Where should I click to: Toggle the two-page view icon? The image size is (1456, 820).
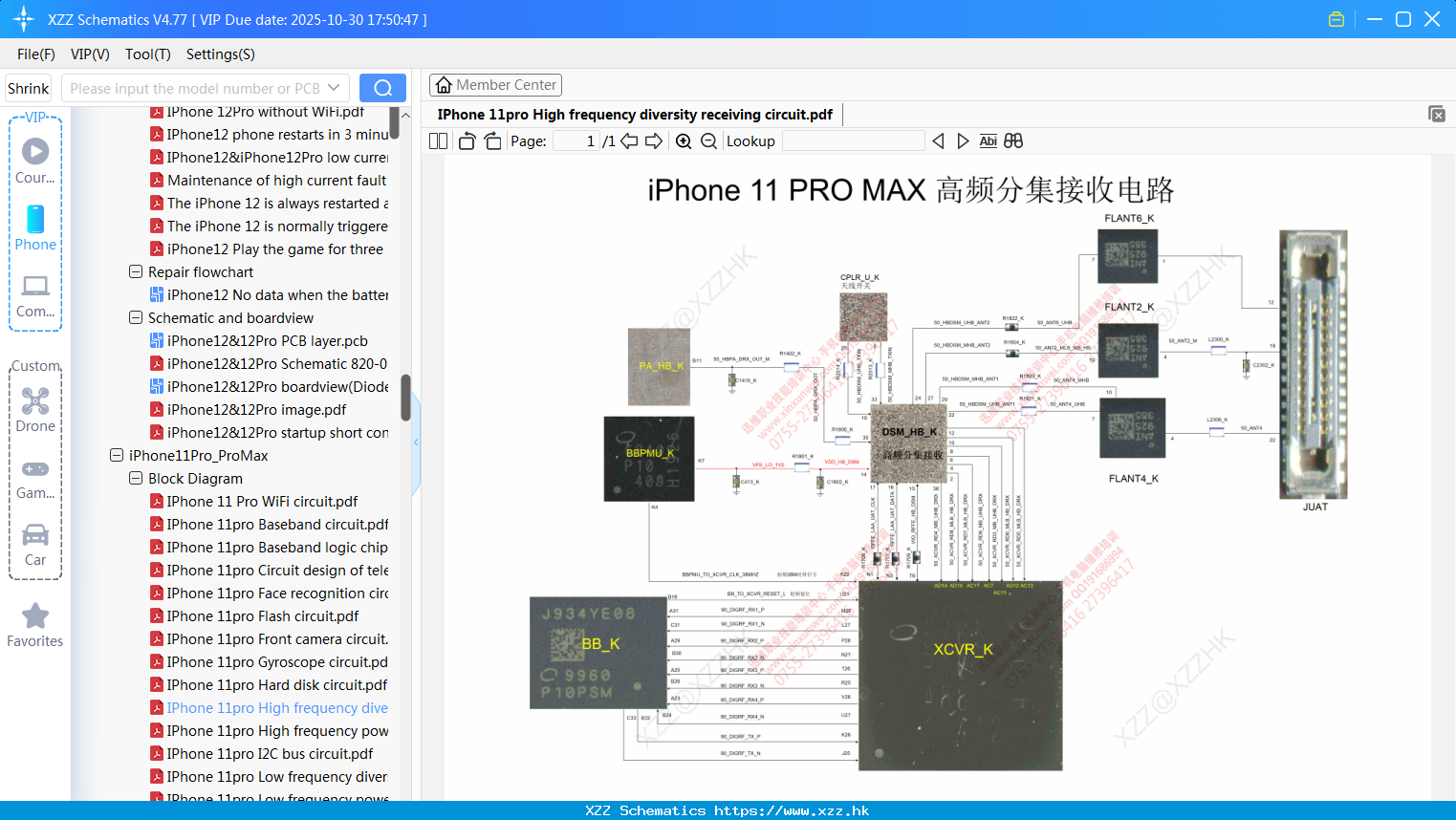click(x=438, y=141)
